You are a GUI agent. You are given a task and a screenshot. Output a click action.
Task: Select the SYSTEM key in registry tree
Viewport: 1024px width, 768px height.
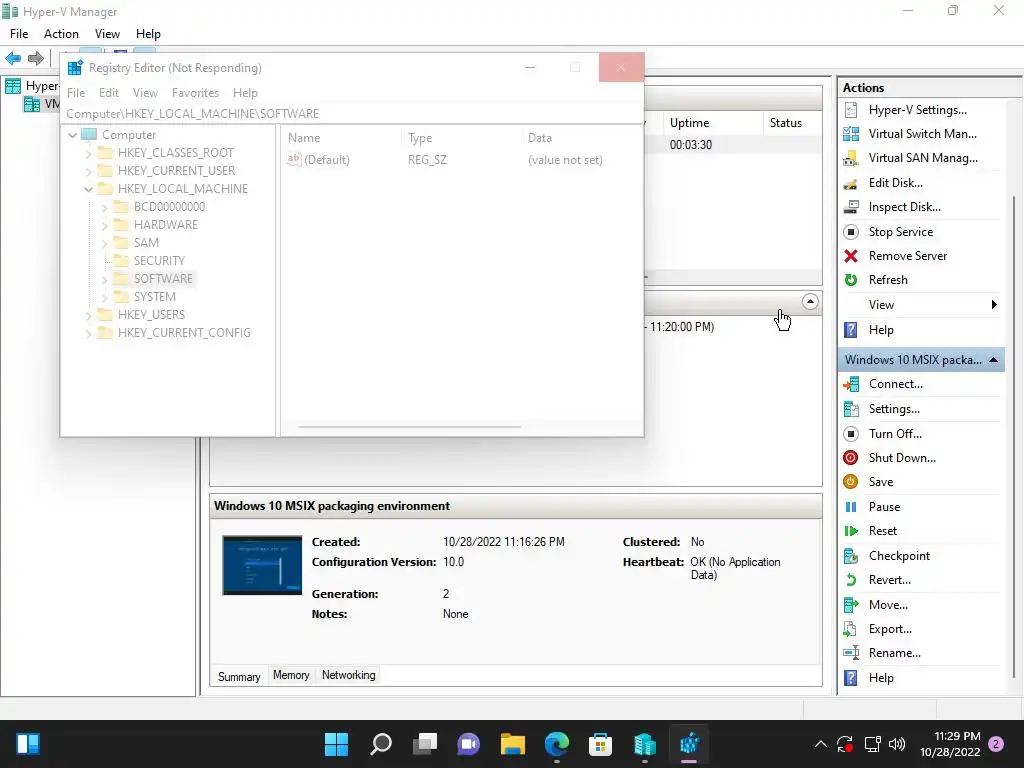[155, 296]
